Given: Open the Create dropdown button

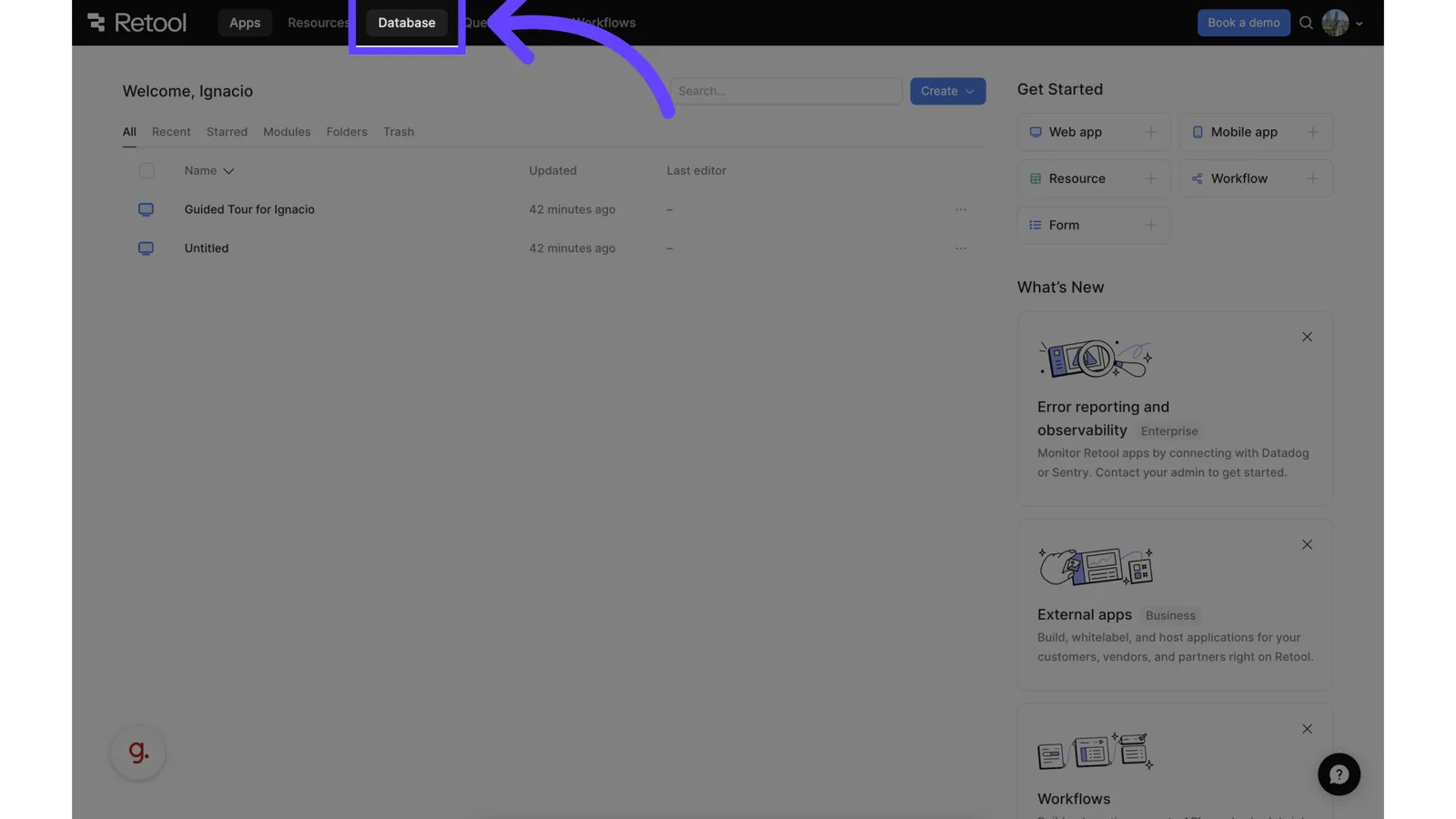Looking at the screenshot, I should (x=947, y=91).
